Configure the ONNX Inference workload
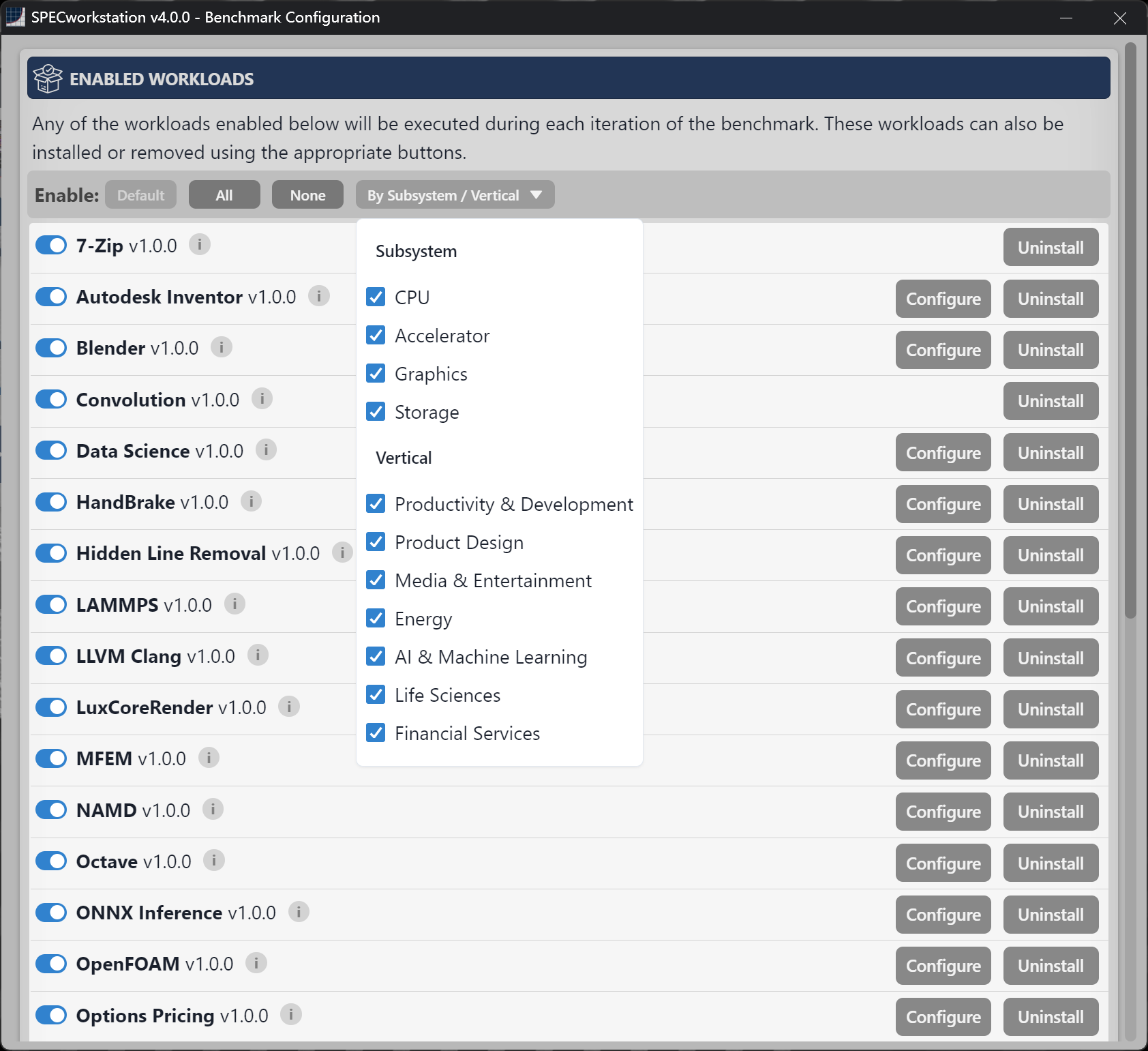This screenshot has height=1051, width=1148. point(943,915)
